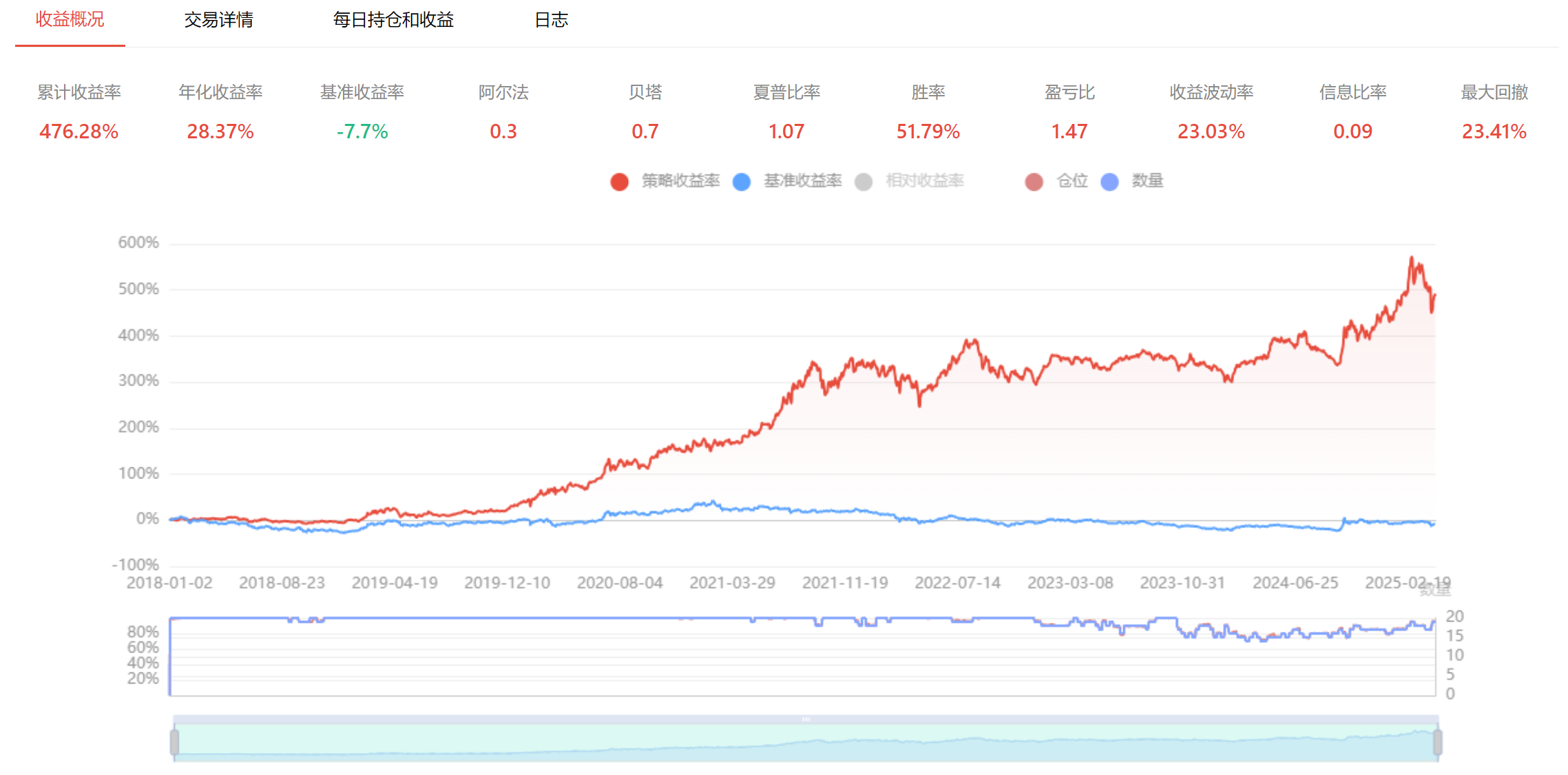Screen dimensions: 1568x775
Task: Open the 日志 tab
Action: 551,20
